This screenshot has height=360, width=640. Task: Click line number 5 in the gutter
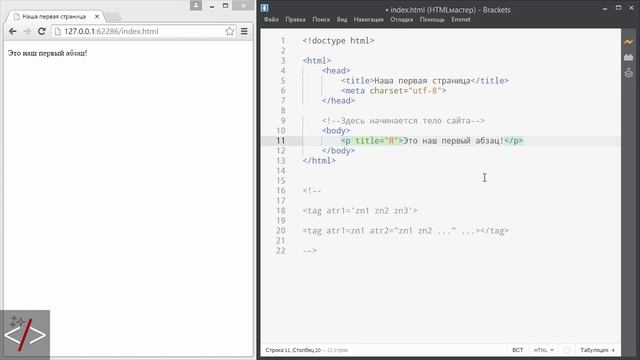pos(283,81)
